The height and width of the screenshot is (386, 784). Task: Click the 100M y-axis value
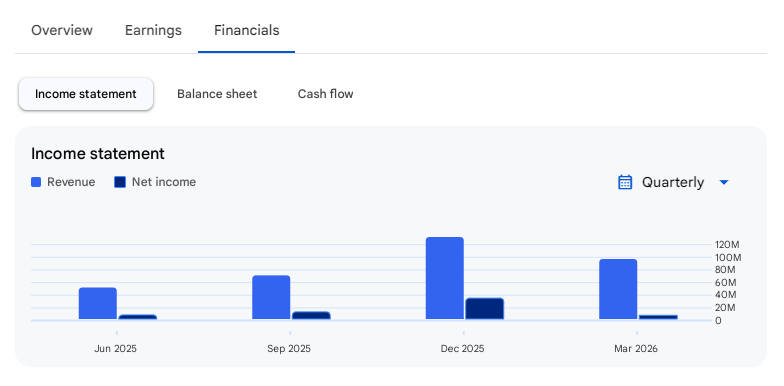coord(728,258)
